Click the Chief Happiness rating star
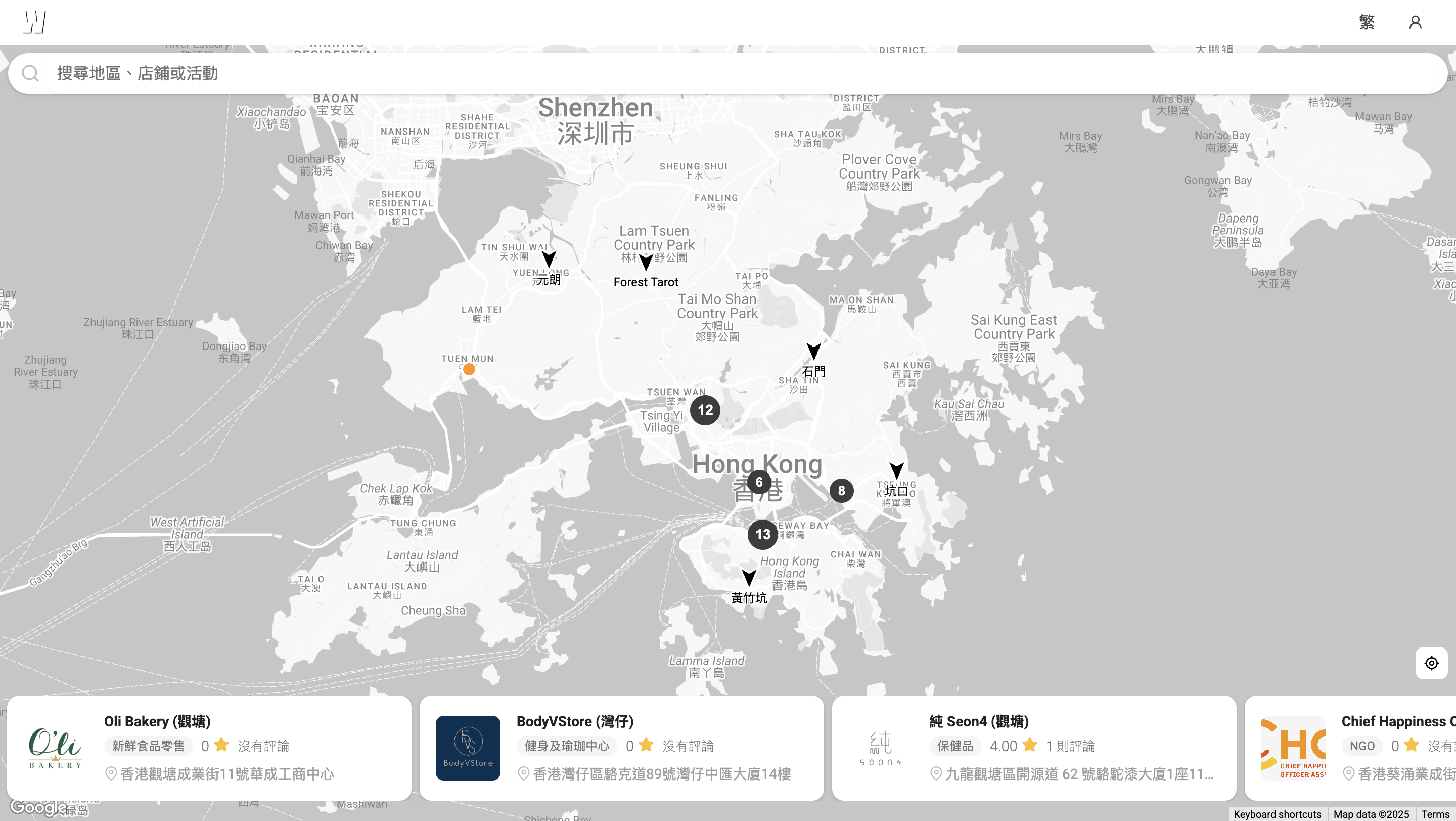The height and width of the screenshot is (821, 1456). [1412, 745]
